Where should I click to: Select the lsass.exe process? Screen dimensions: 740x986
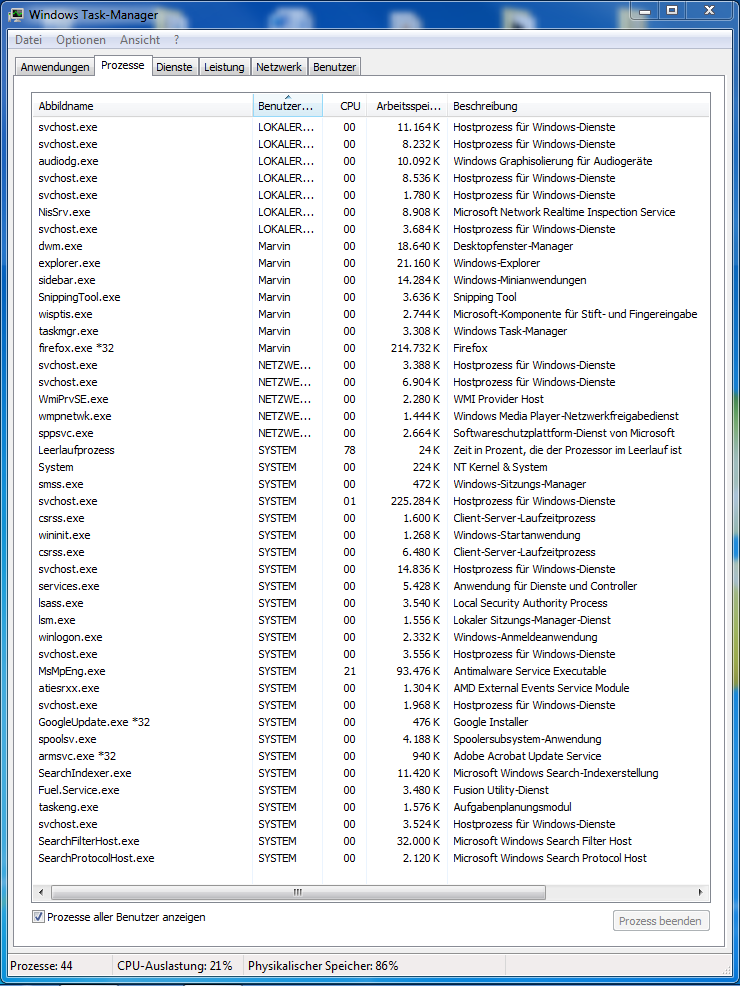point(371,603)
